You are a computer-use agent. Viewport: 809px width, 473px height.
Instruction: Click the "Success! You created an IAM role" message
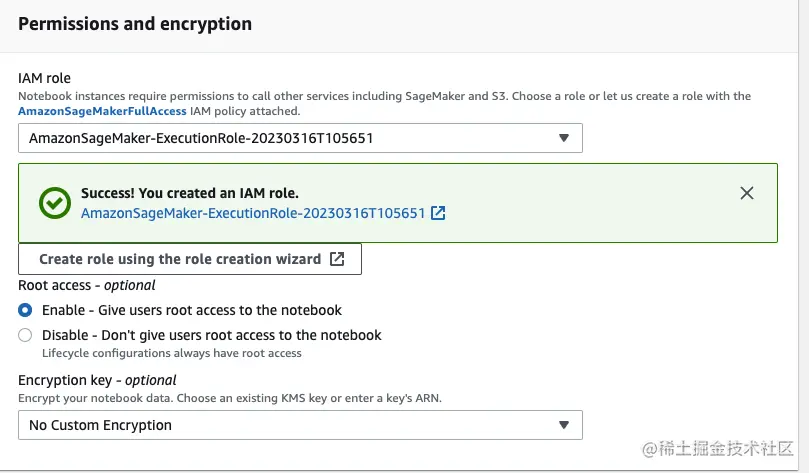coord(190,193)
